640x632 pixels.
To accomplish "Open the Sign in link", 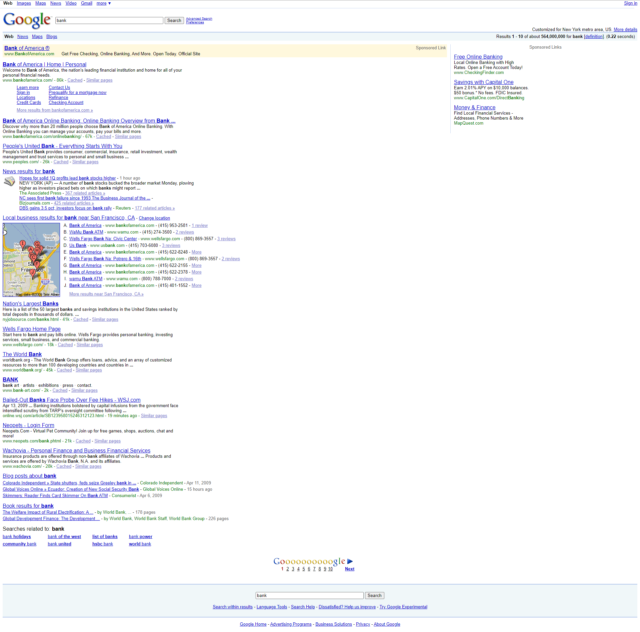I will tap(630, 3).
